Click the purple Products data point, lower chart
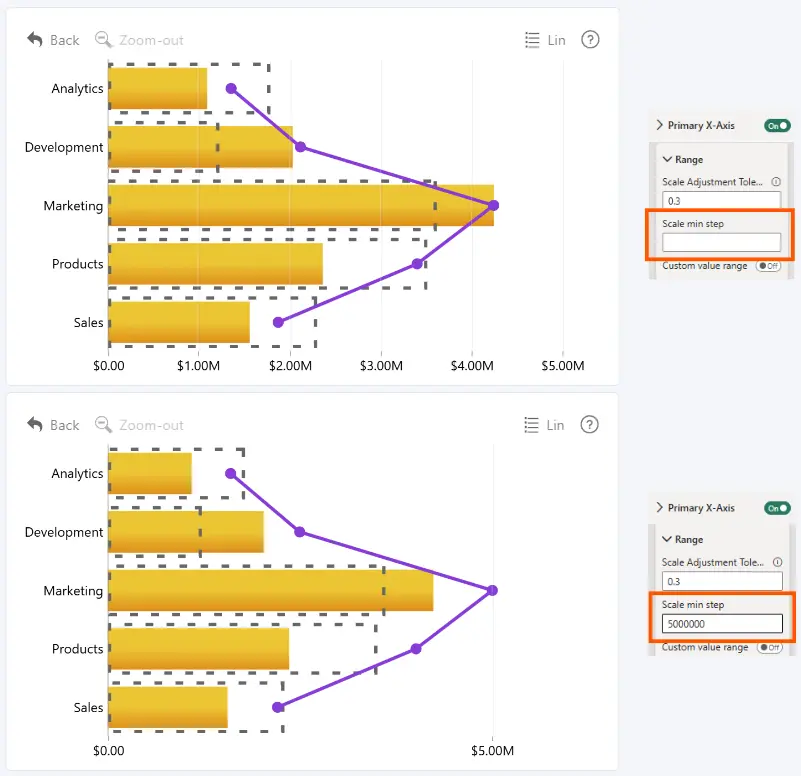Image resolution: width=801 pixels, height=776 pixels. tap(416, 649)
